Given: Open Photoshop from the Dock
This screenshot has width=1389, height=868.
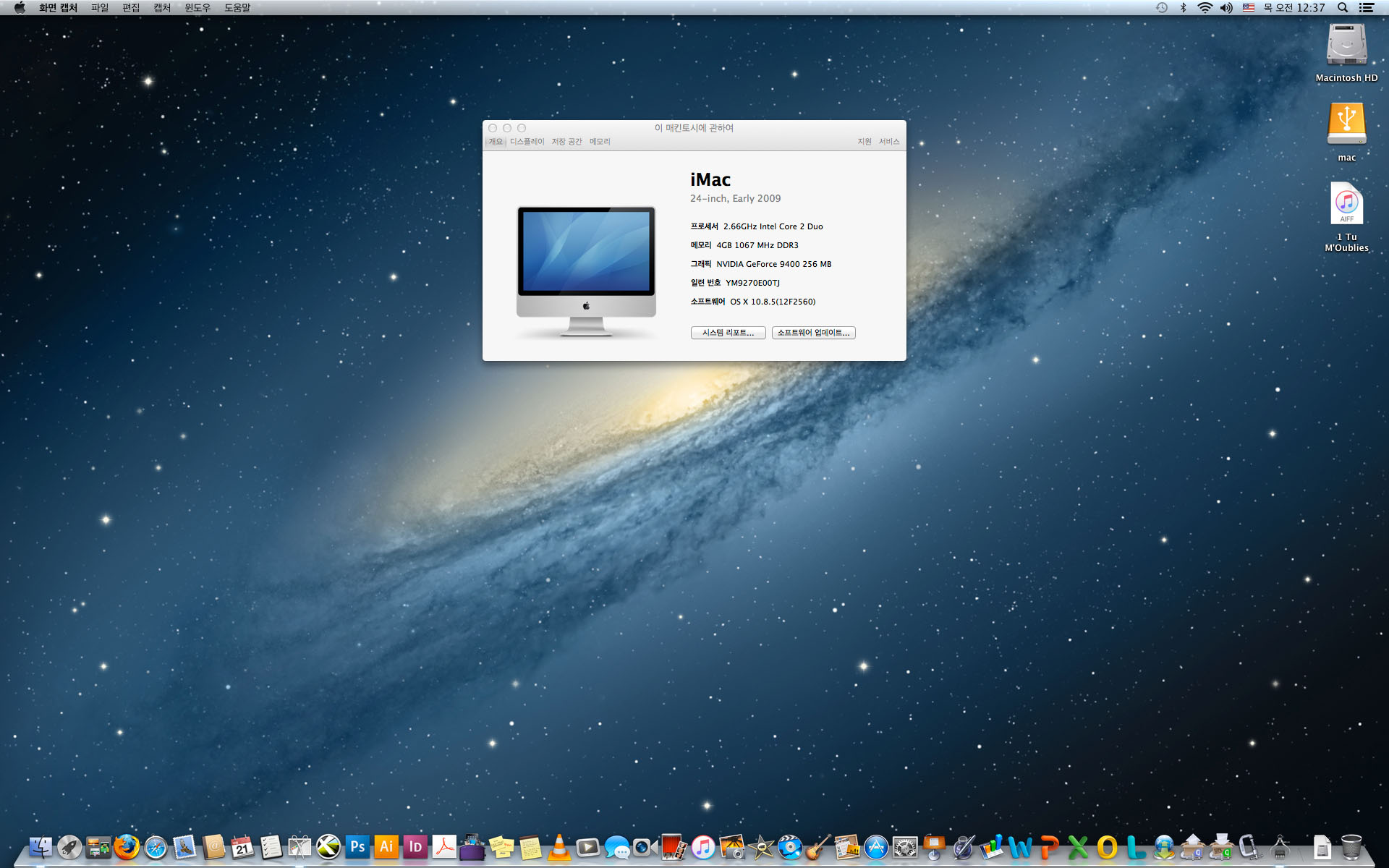Looking at the screenshot, I should click(x=357, y=847).
